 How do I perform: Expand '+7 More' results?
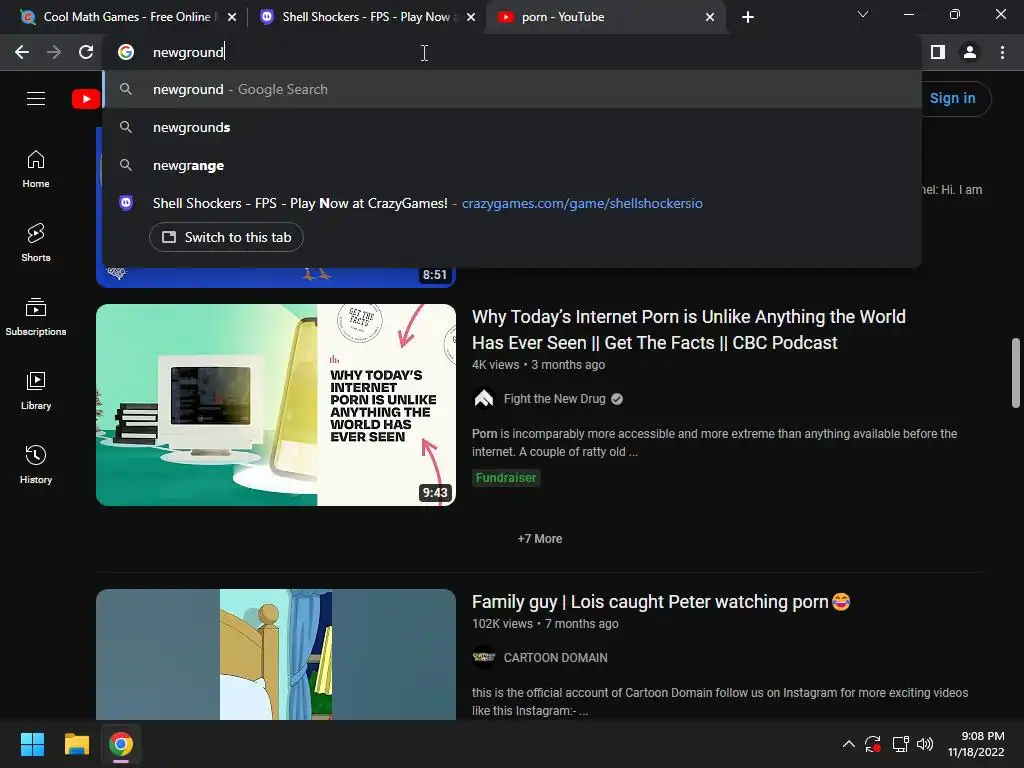pos(539,539)
